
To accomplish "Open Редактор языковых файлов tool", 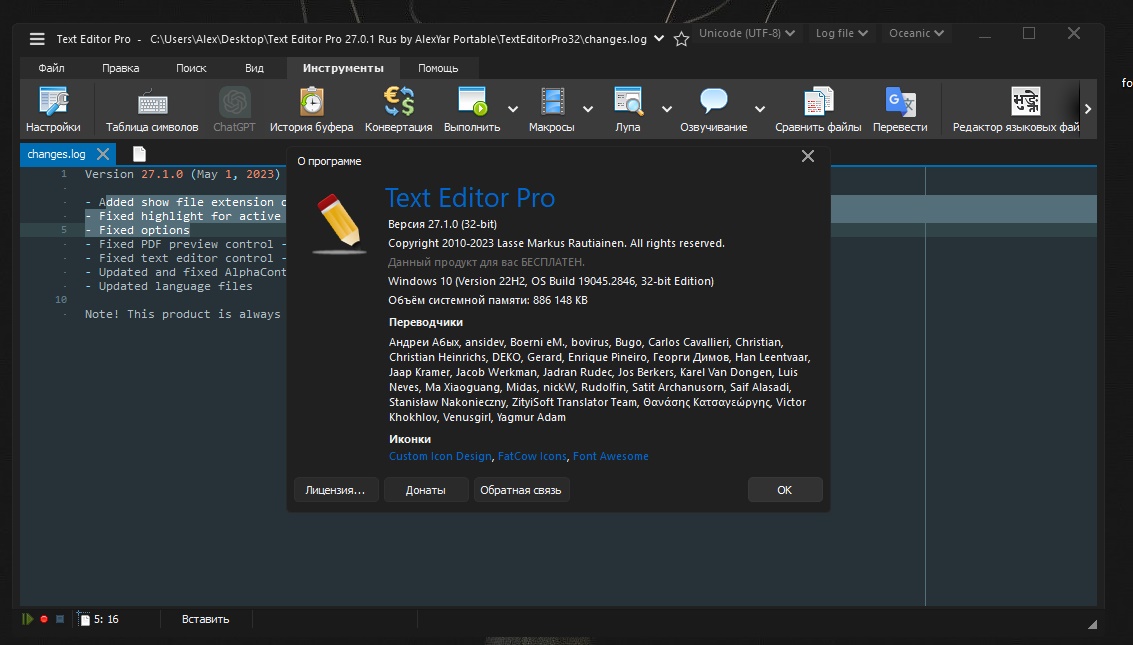I will (x=1016, y=109).
